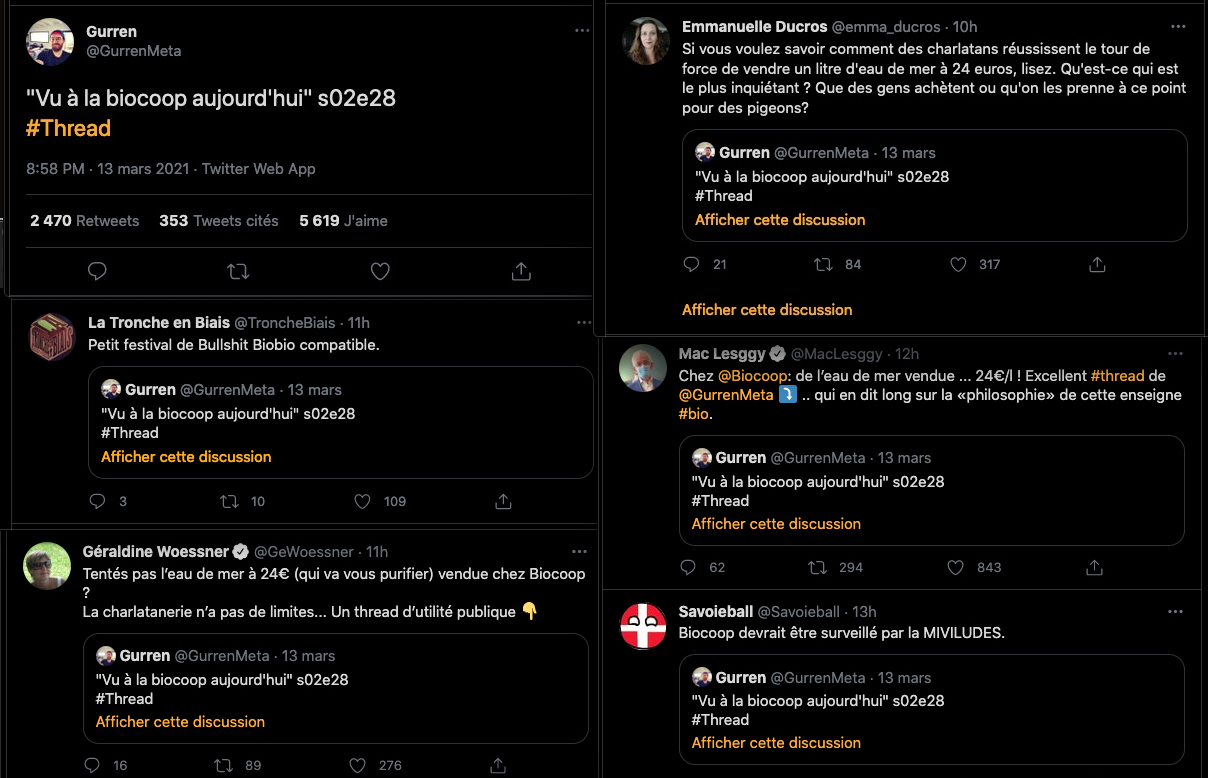
Task: Like Gurren's main thread tweet
Action: click(x=380, y=271)
